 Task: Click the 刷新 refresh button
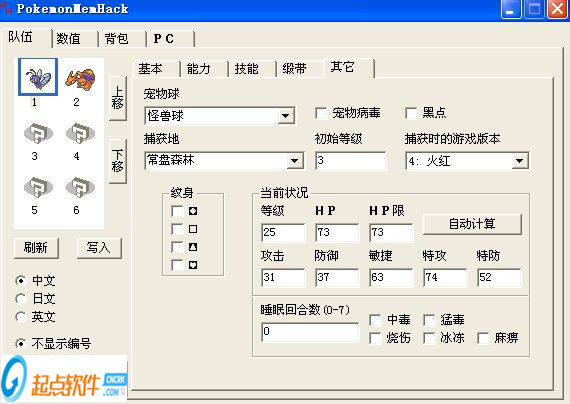point(36,248)
